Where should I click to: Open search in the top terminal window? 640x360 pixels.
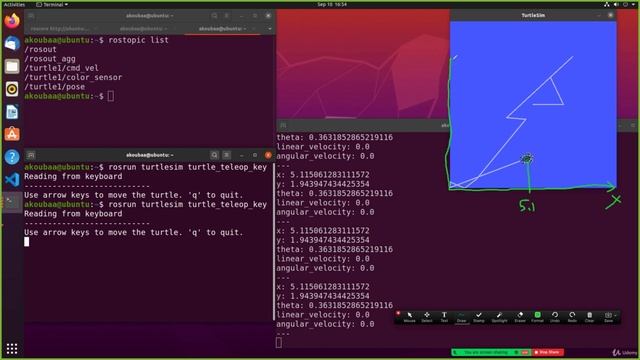(214, 16)
